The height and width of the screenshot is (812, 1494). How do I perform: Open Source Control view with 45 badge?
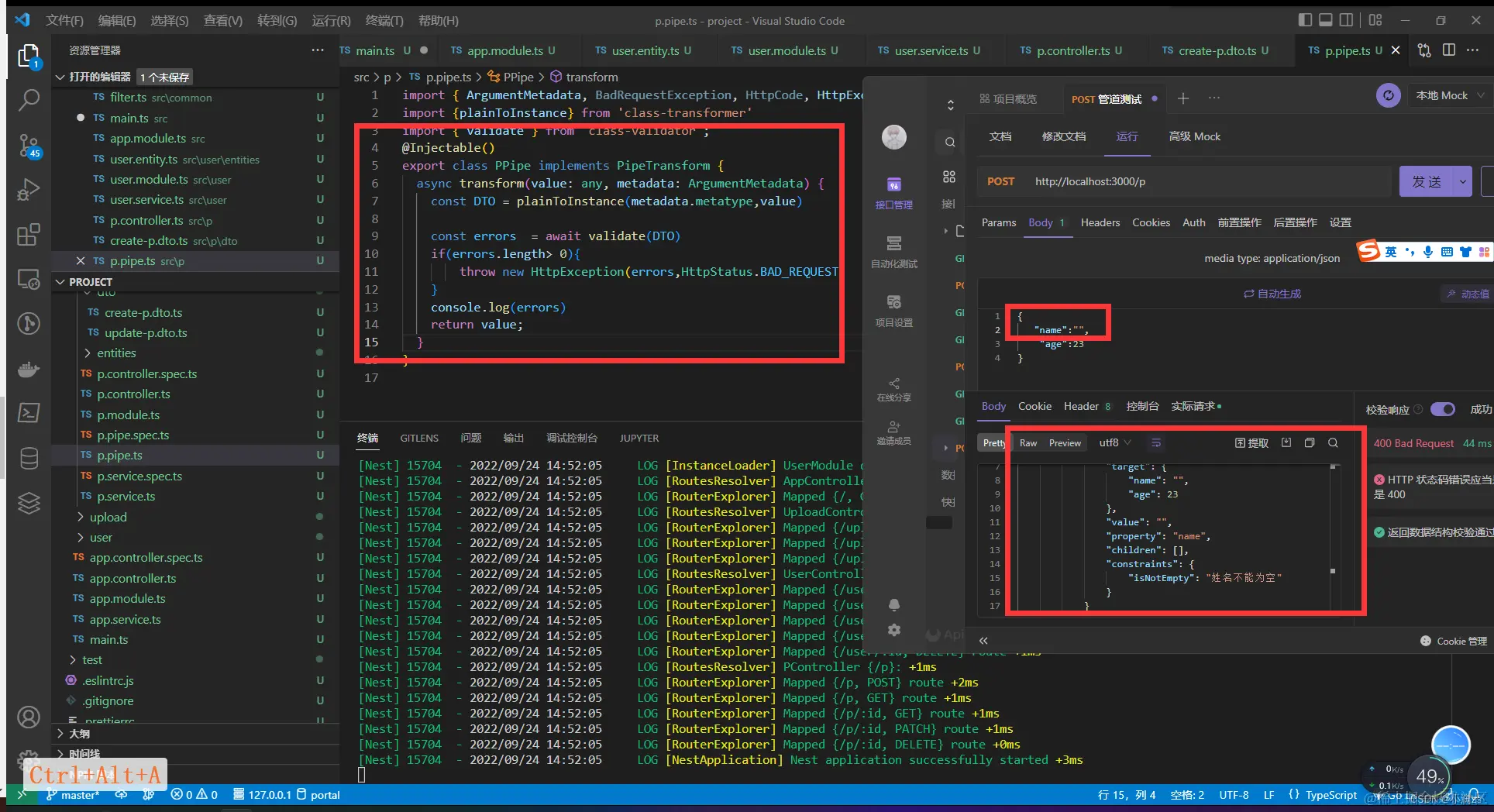(29, 145)
